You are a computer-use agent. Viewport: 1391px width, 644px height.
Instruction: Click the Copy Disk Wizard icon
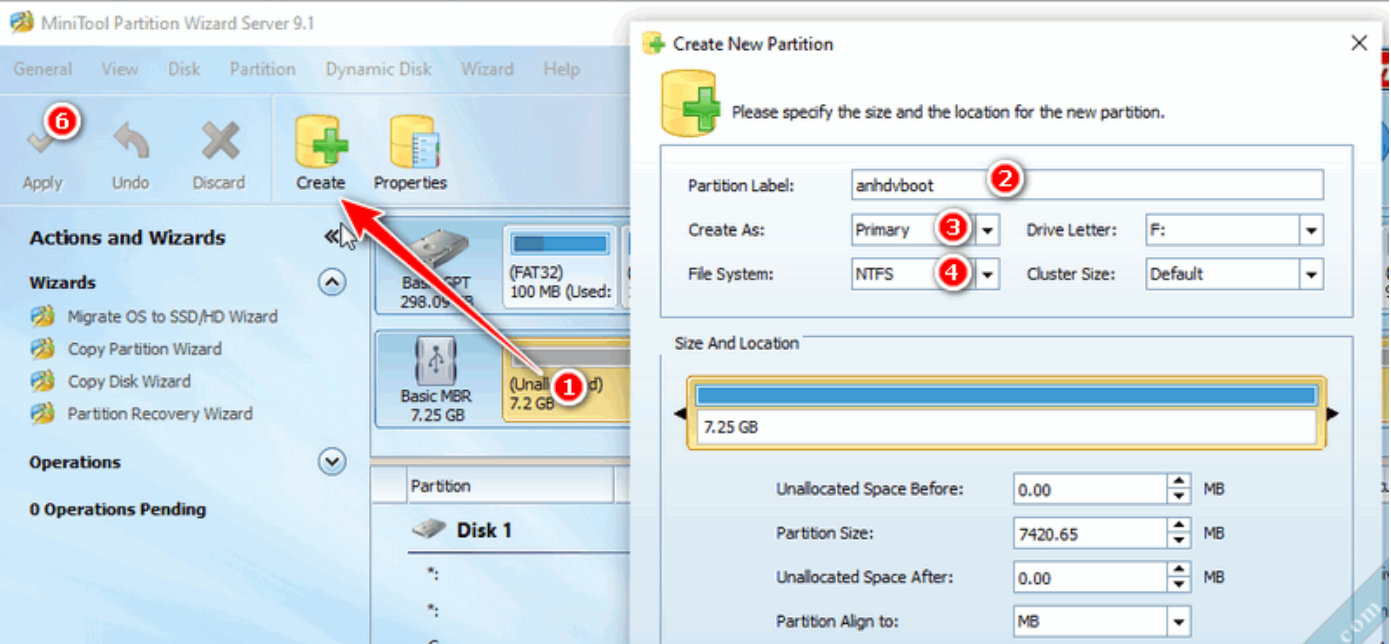(42, 381)
